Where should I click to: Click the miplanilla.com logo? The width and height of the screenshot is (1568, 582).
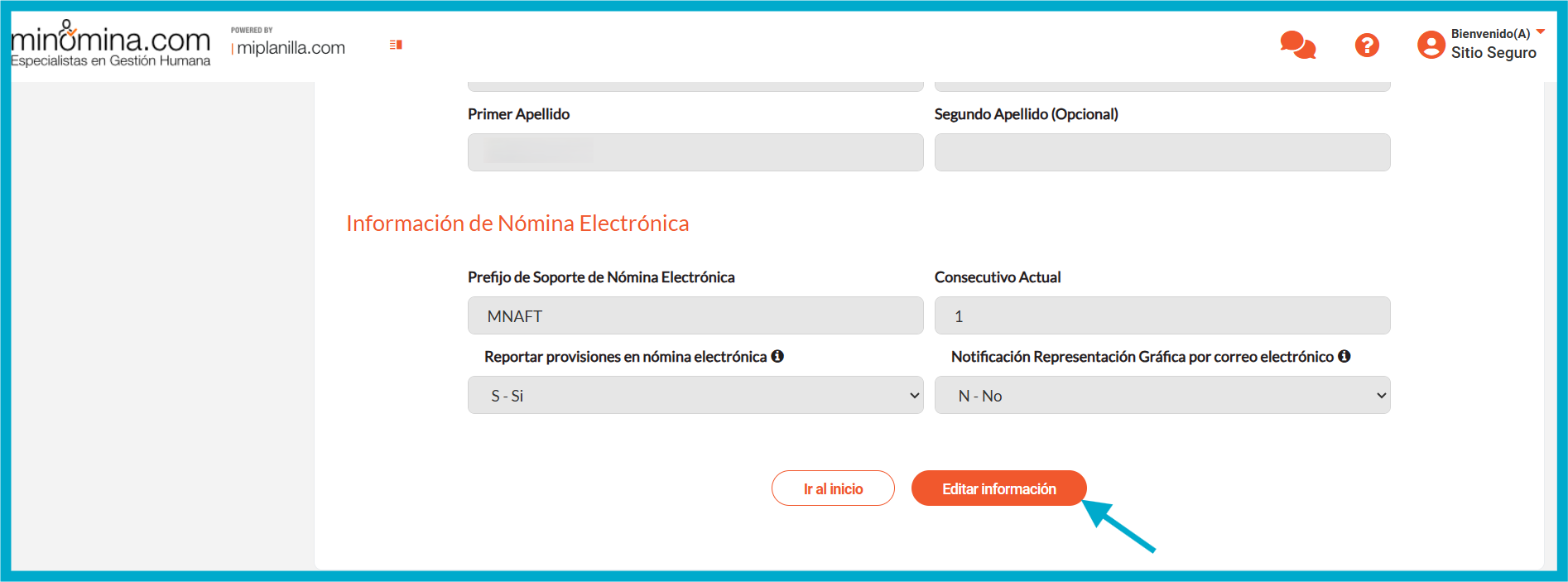291,47
